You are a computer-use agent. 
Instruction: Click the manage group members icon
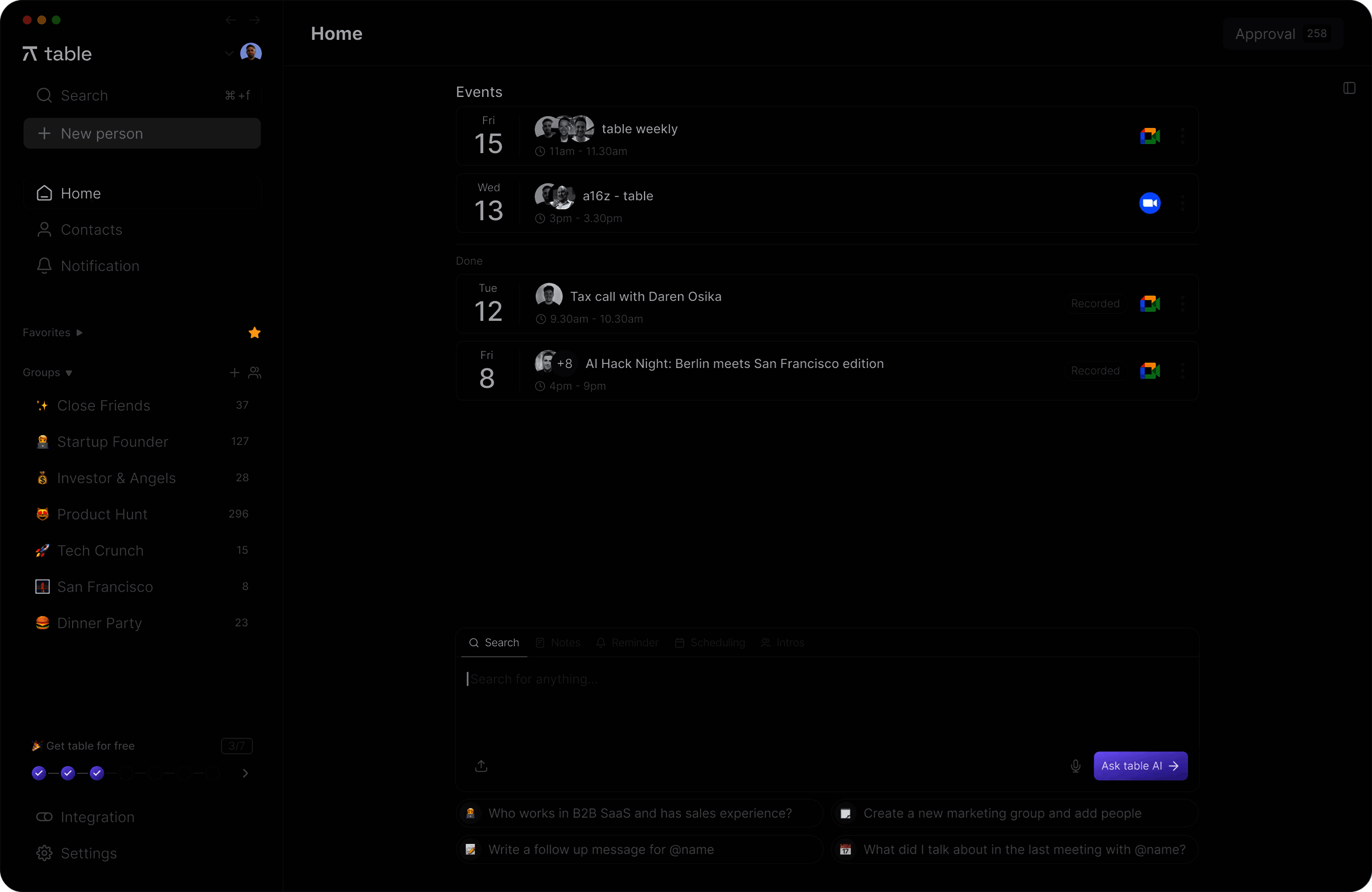[x=254, y=372]
